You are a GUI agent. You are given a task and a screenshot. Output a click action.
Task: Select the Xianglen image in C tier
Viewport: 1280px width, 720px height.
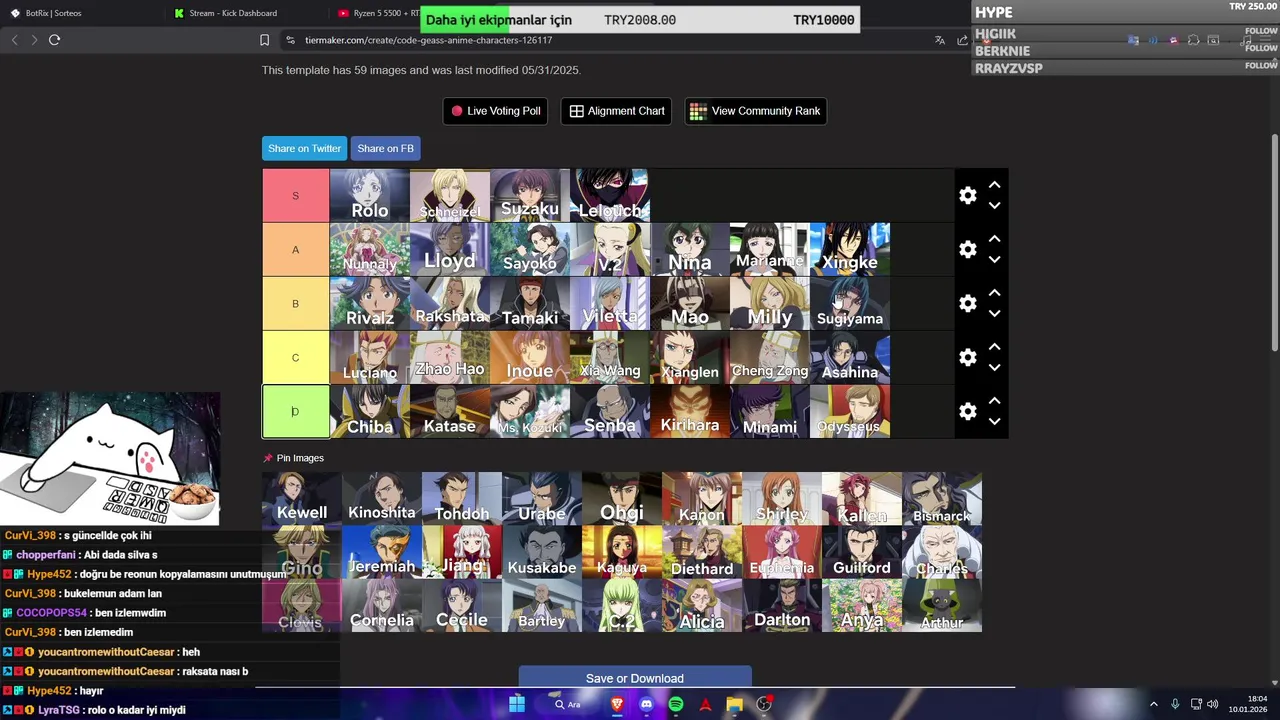click(690, 357)
